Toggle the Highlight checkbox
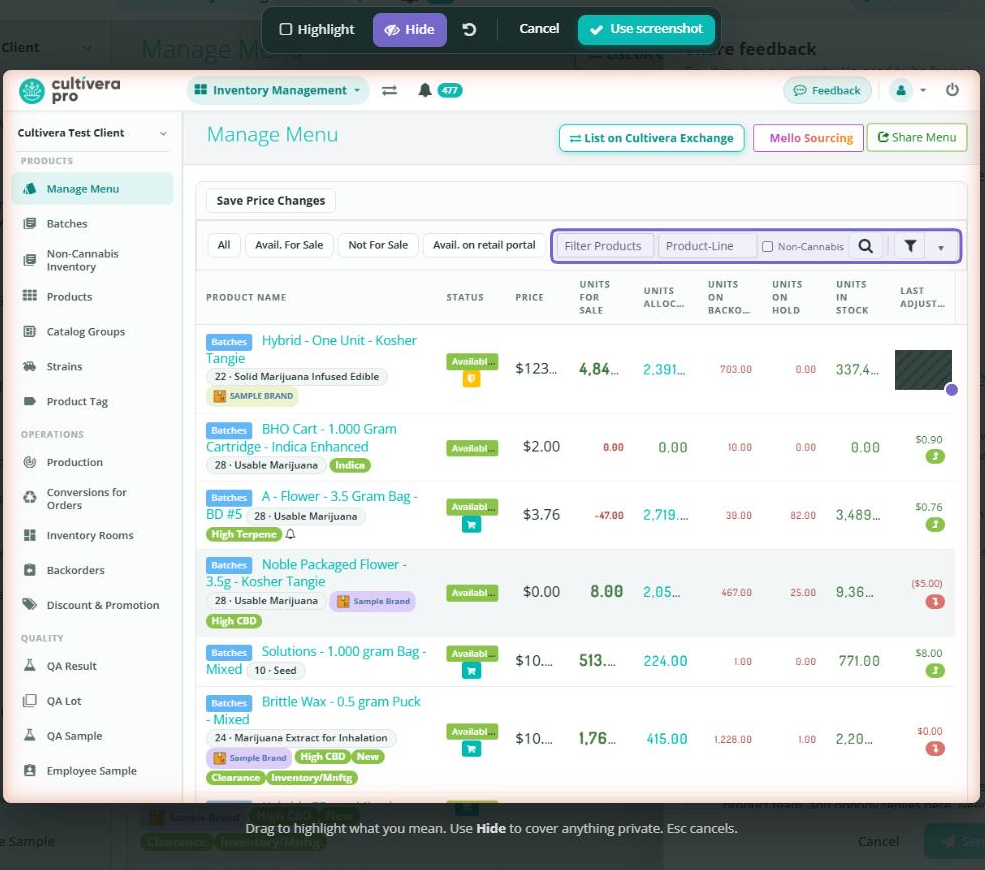Viewport: 985px width, 870px height. [286, 30]
